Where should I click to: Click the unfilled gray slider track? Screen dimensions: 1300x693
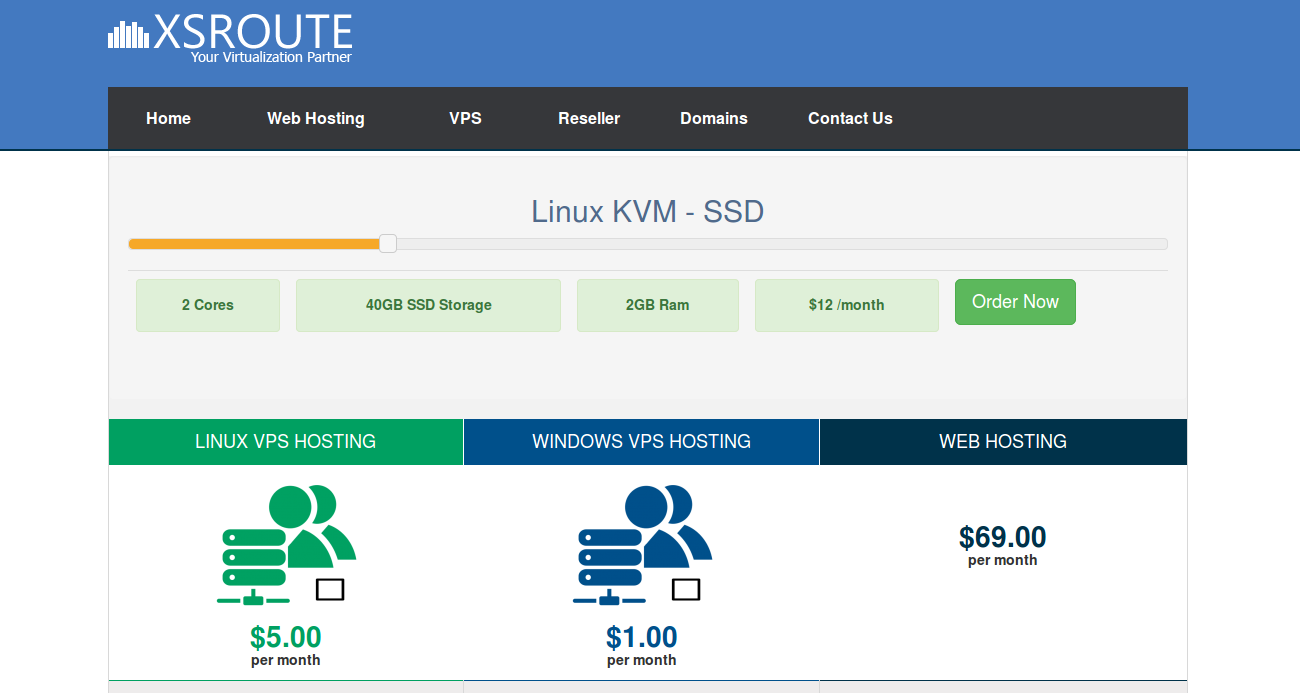click(x=782, y=244)
